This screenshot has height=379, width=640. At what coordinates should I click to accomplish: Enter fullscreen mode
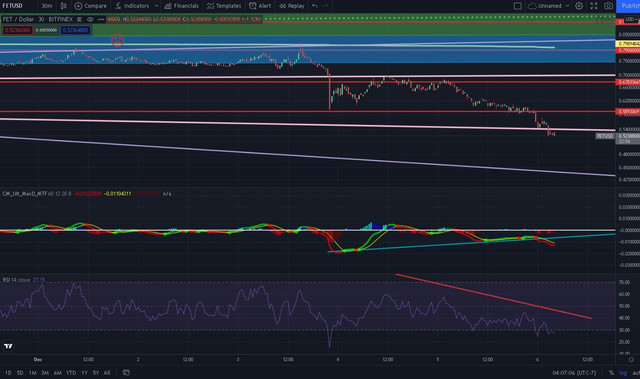click(x=594, y=6)
